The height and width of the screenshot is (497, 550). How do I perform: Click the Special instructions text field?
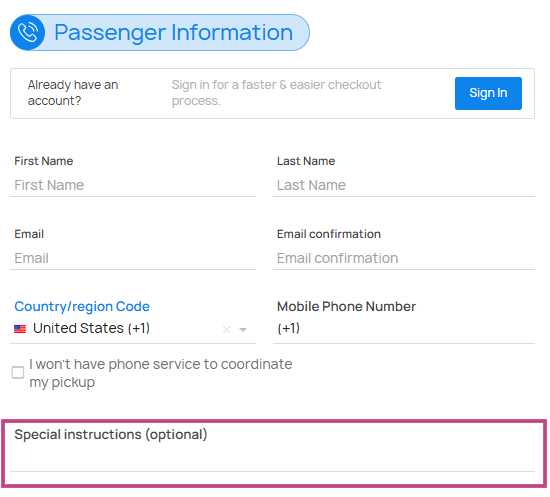(273, 458)
